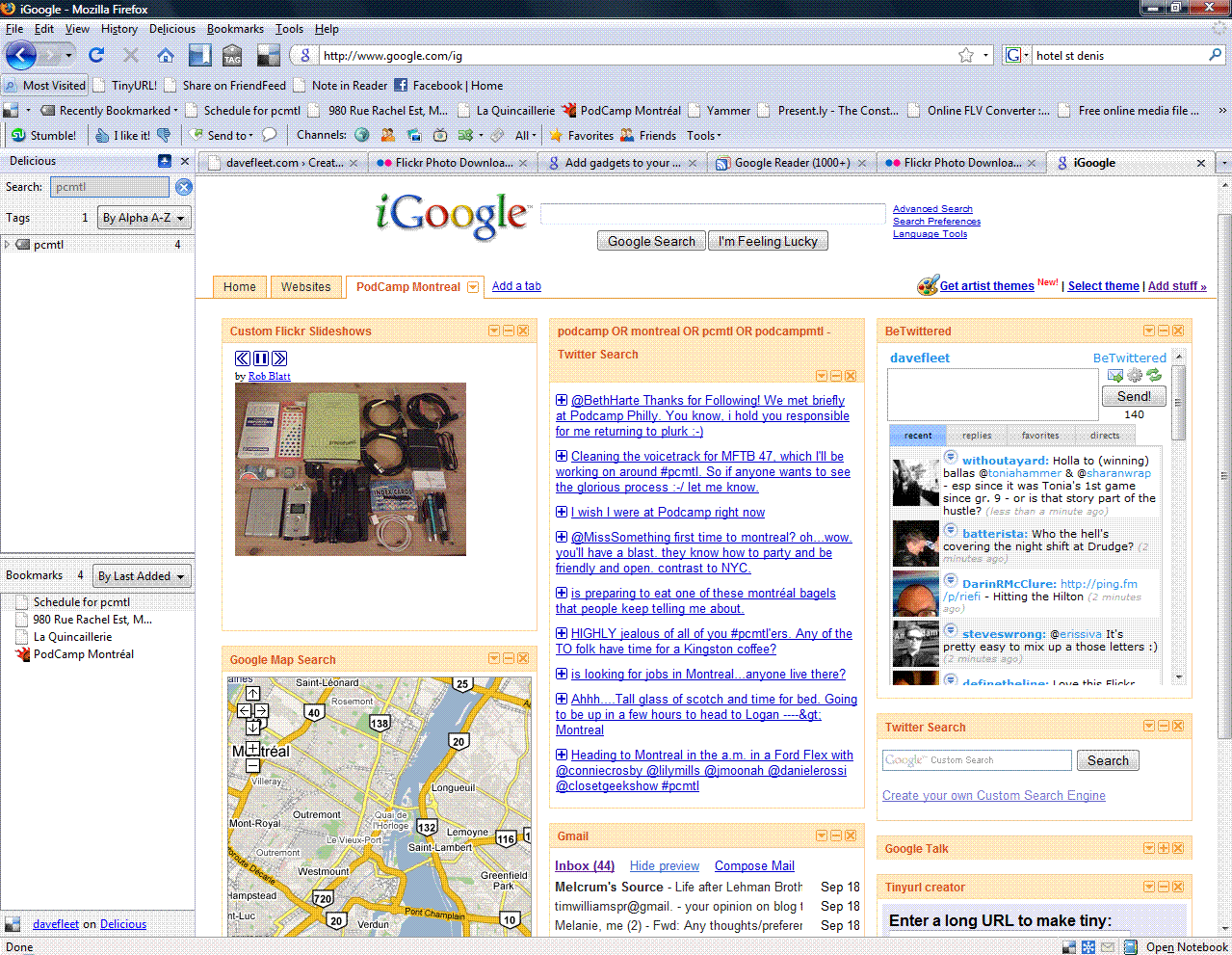Click the tweet compose text box
Image resolution: width=1232 pixels, height=955 pixels.
click(992, 394)
